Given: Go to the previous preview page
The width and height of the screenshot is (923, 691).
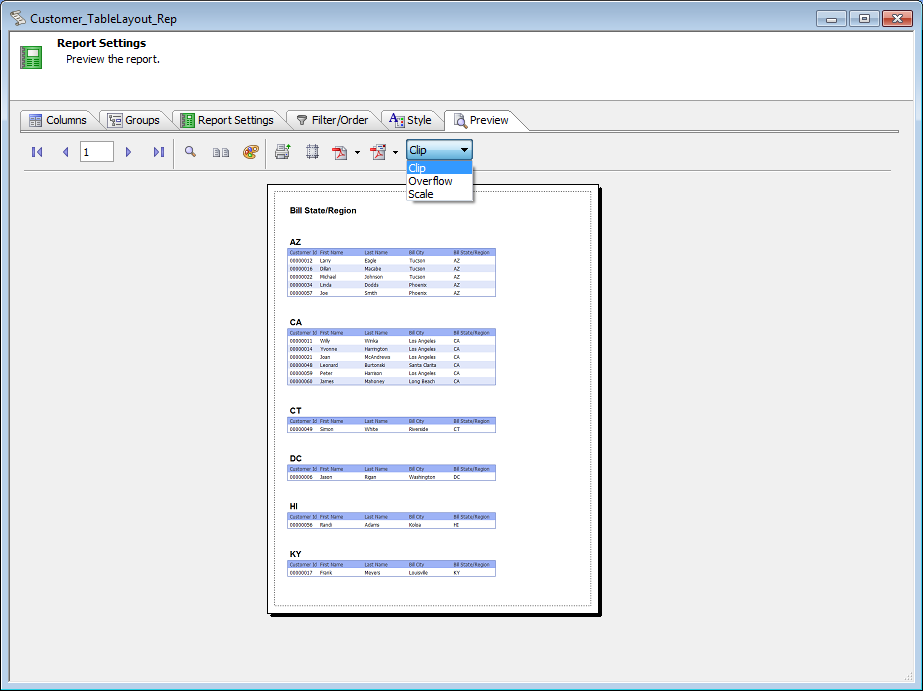Looking at the screenshot, I should point(65,152).
